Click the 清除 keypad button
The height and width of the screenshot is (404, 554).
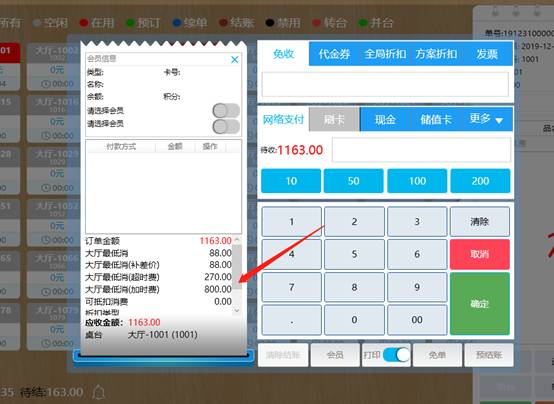coord(479,222)
